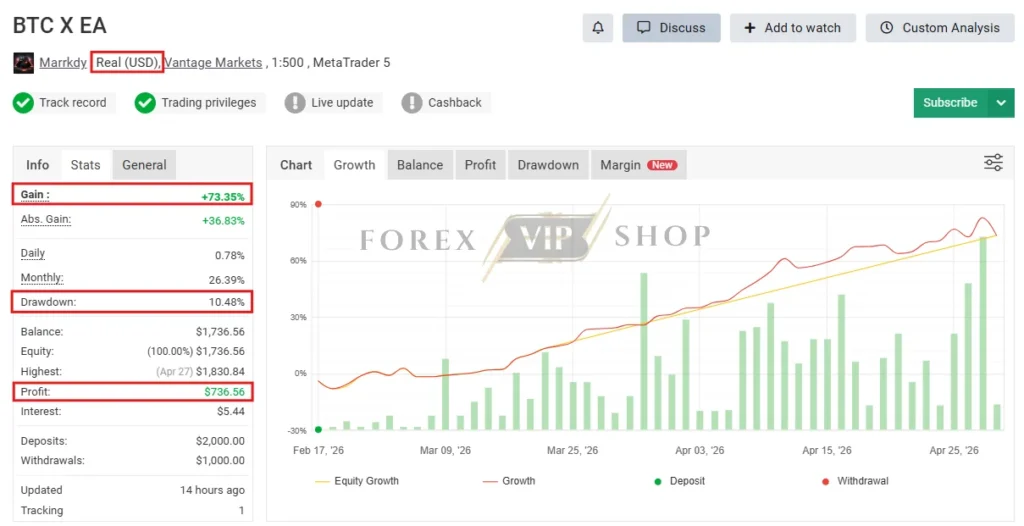Screen dimensions: 1024x526
Task: Click the Highest value $1,830.84
Action: [x=220, y=371]
